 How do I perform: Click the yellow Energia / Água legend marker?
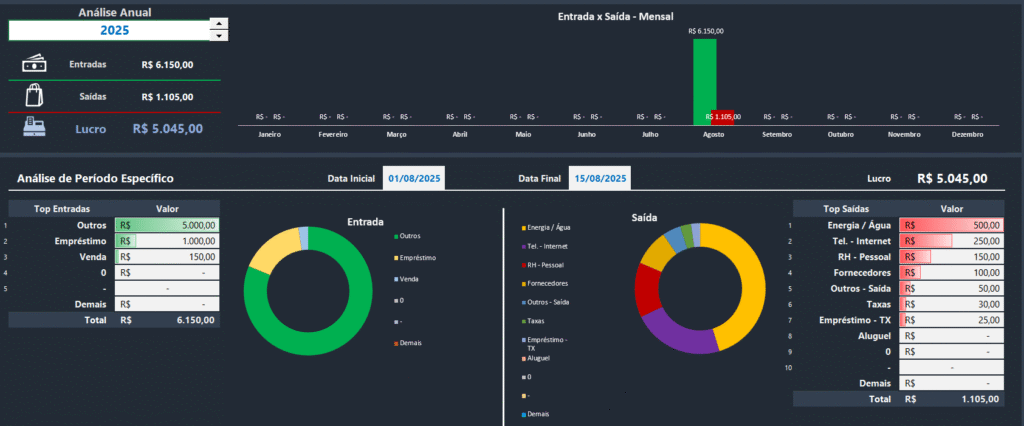522,228
